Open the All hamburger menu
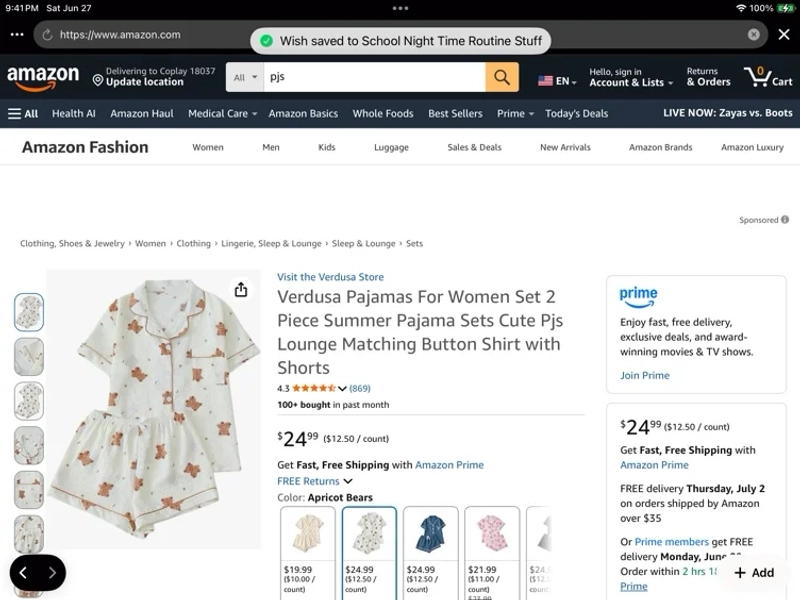This screenshot has width=800, height=600. coord(23,113)
